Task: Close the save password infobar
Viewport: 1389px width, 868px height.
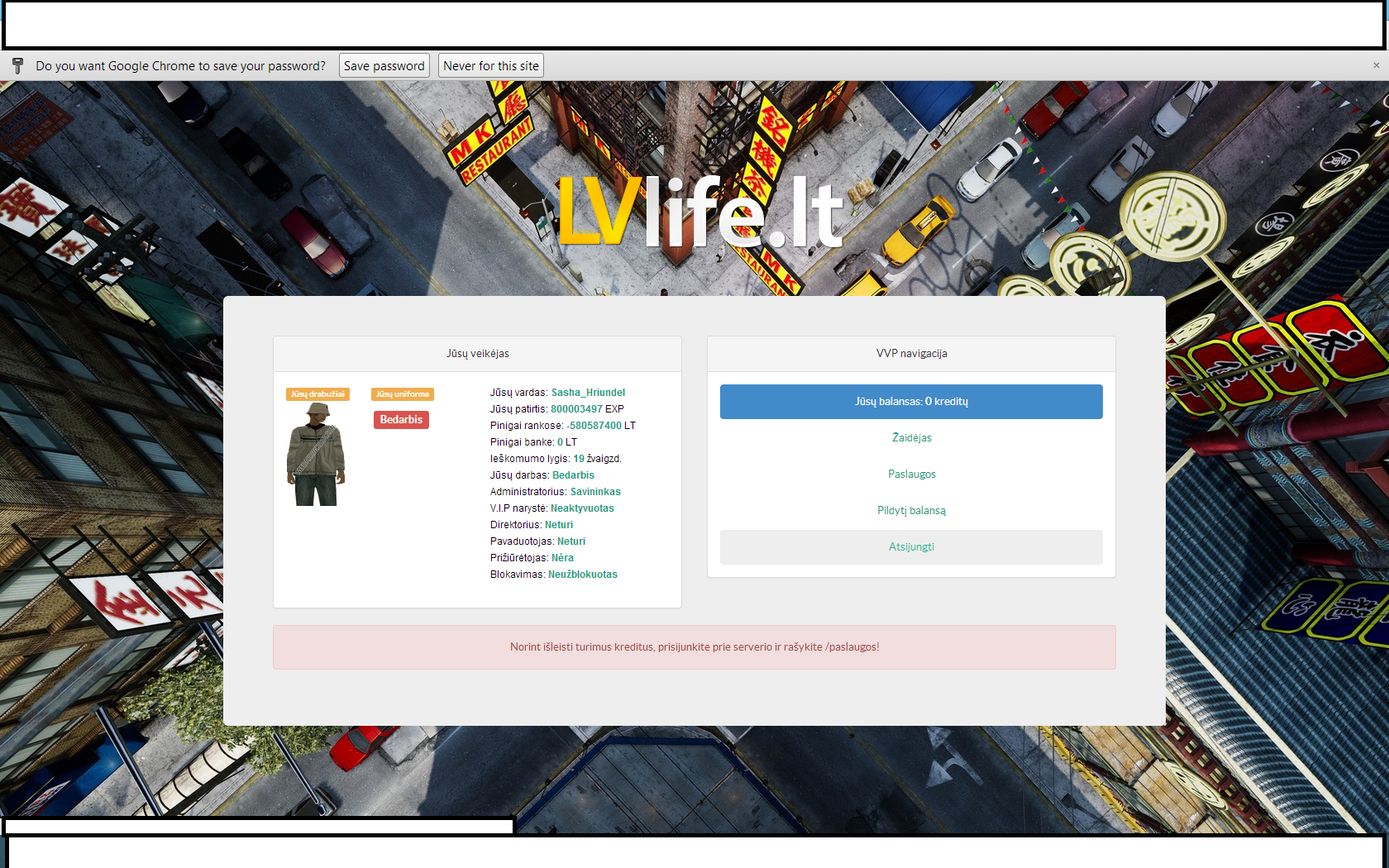Action: pyautogui.click(x=1376, y=65)
